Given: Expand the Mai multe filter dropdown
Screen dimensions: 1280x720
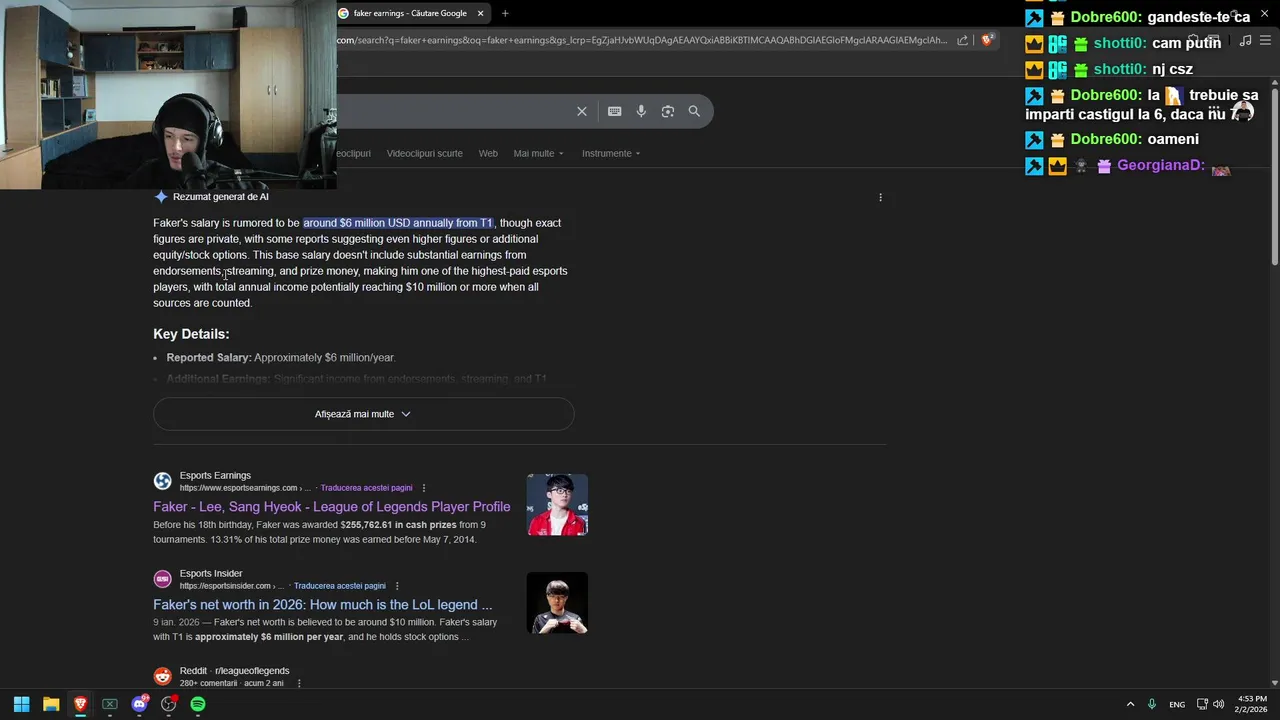Looking at the screenshot, I should (538, 153).
